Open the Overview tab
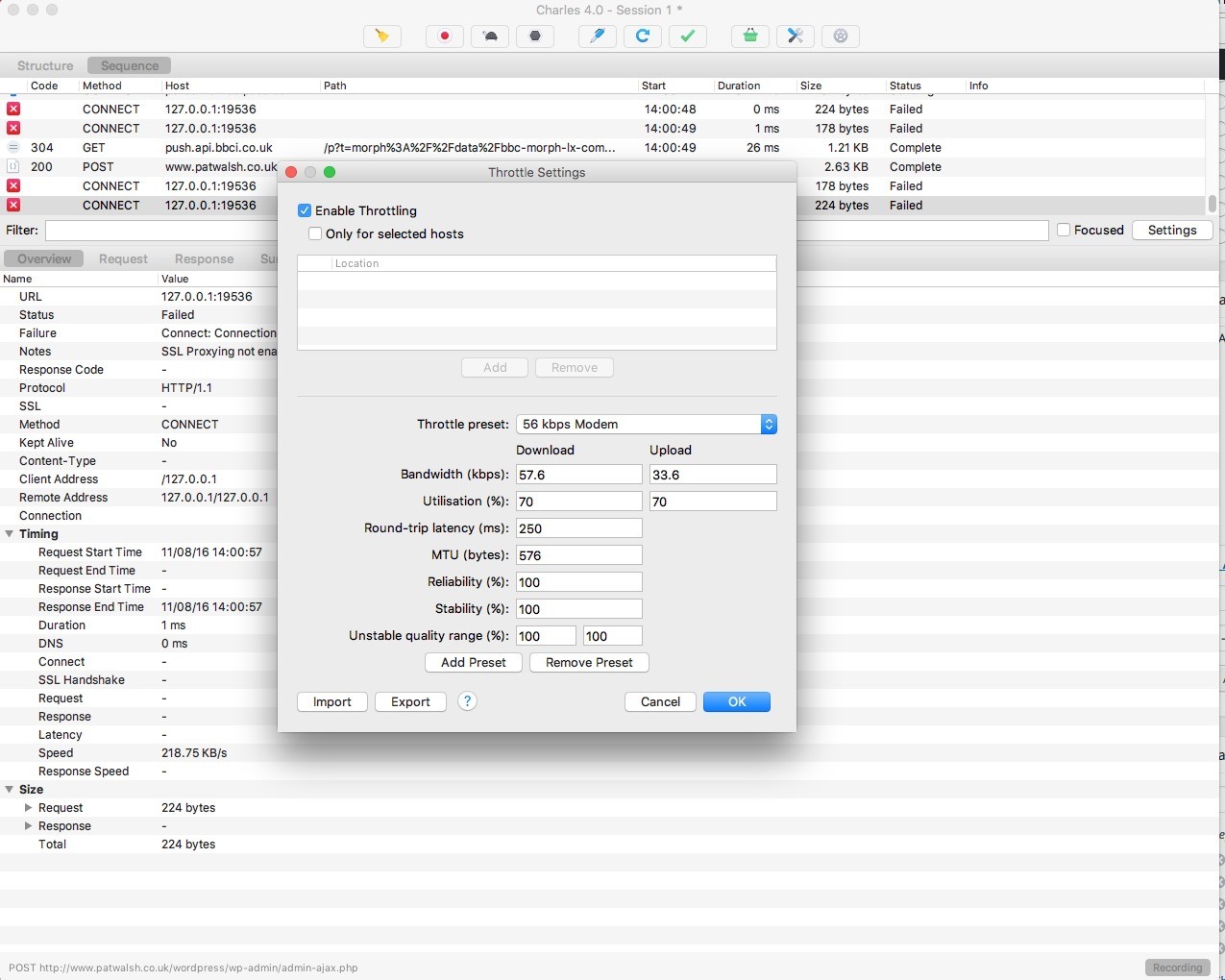 click(44, 258)
